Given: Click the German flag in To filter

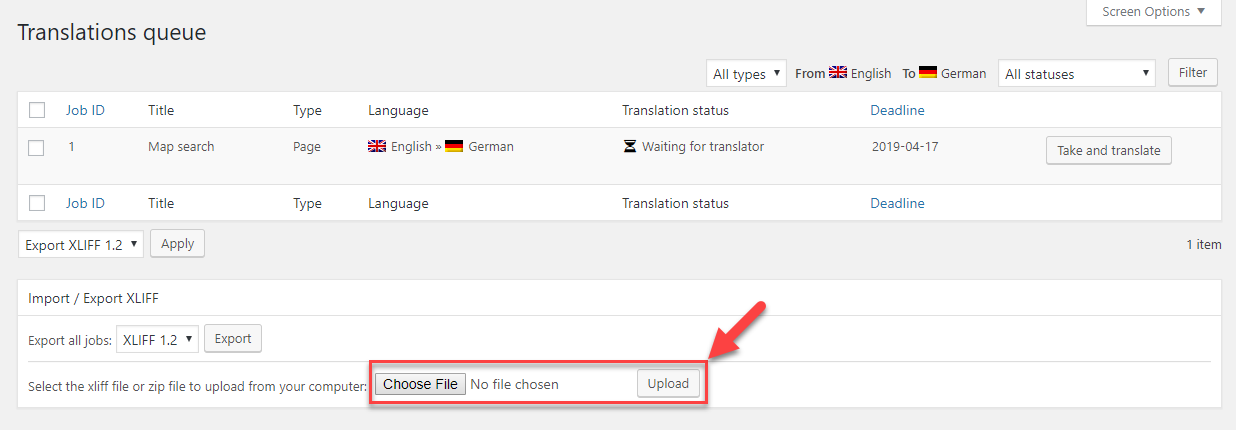Looking at the screenshot, I should 928,72.
